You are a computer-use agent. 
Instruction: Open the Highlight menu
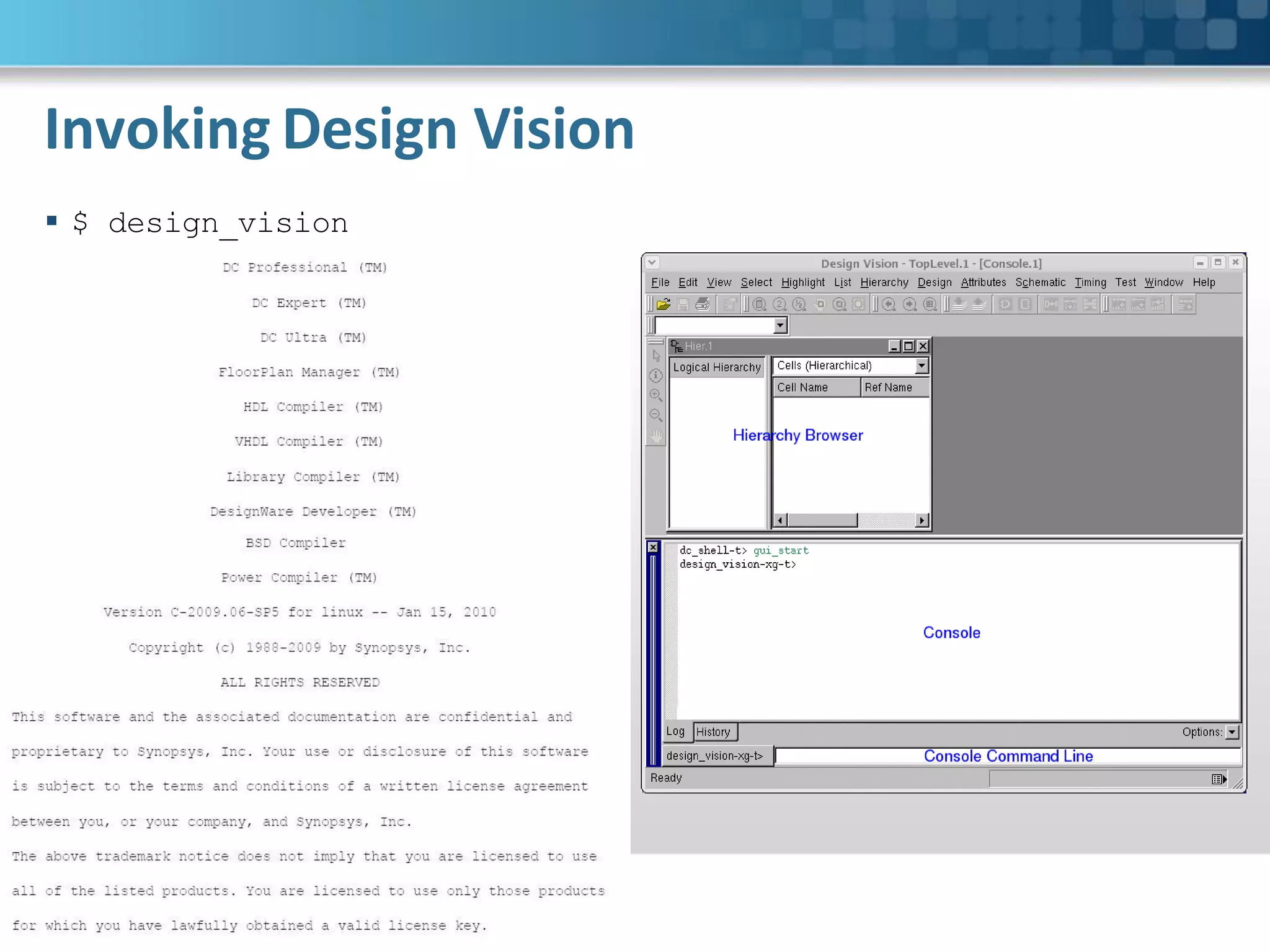click(x=803, y=283)
